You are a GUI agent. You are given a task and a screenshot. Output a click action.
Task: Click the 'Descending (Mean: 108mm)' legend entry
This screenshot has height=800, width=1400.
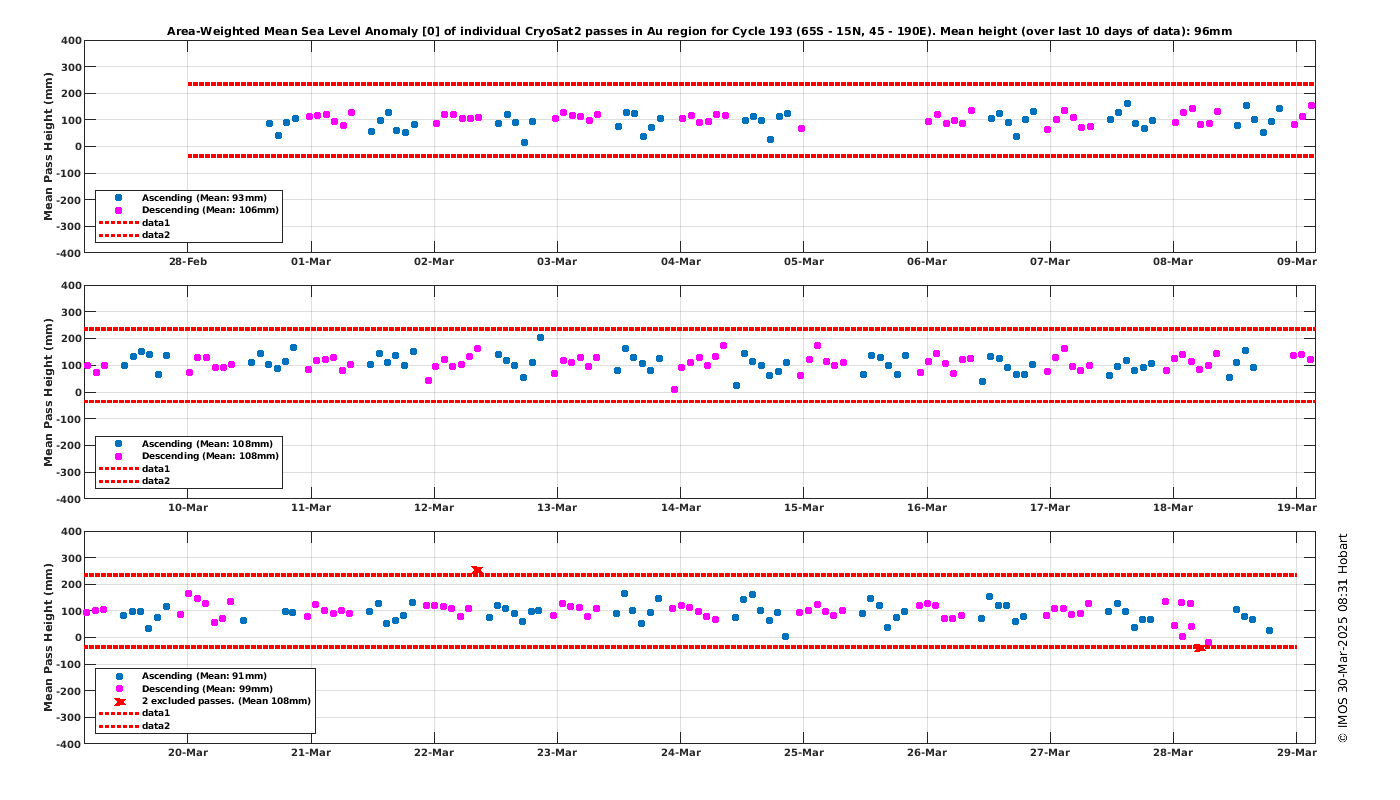[189, 456]
